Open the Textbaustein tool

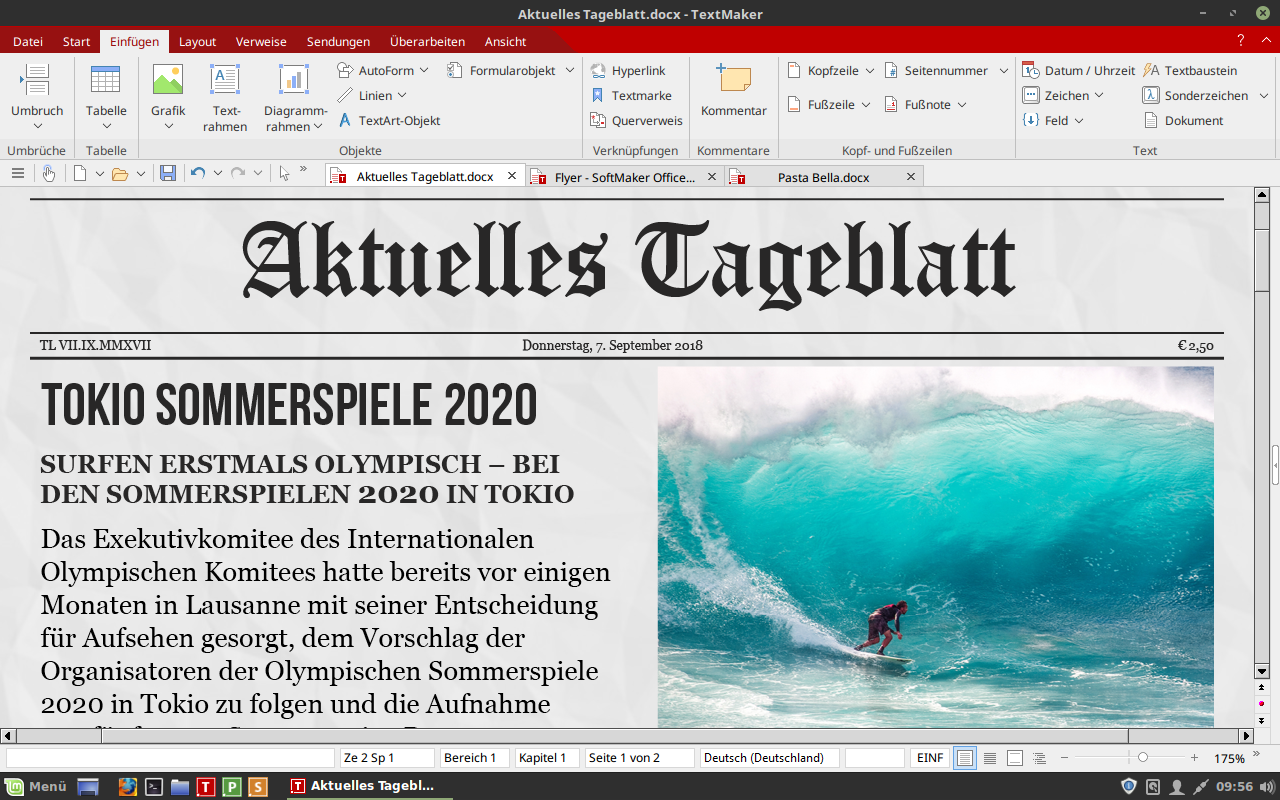(1190, 71)
